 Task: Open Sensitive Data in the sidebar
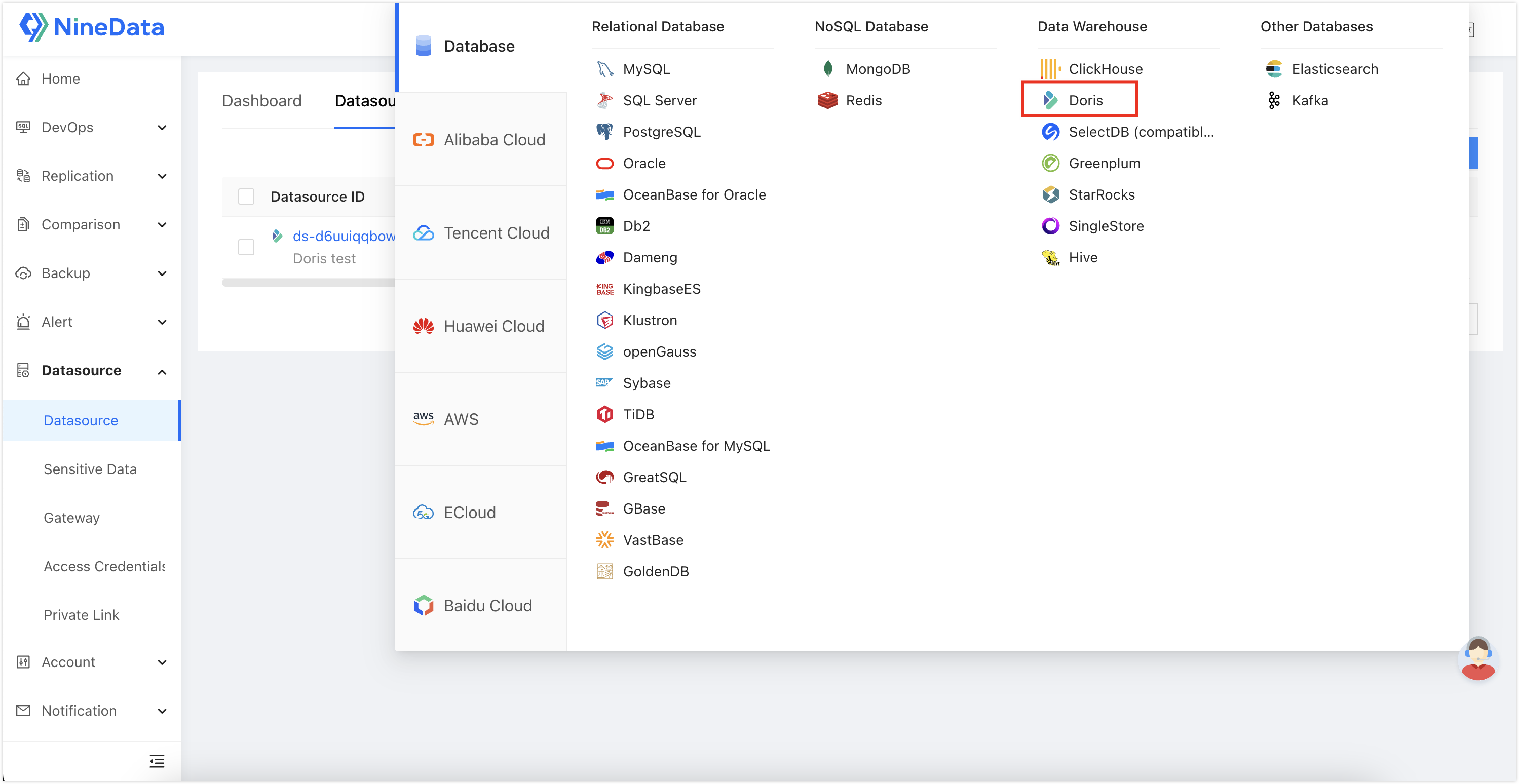click(90, 468)
